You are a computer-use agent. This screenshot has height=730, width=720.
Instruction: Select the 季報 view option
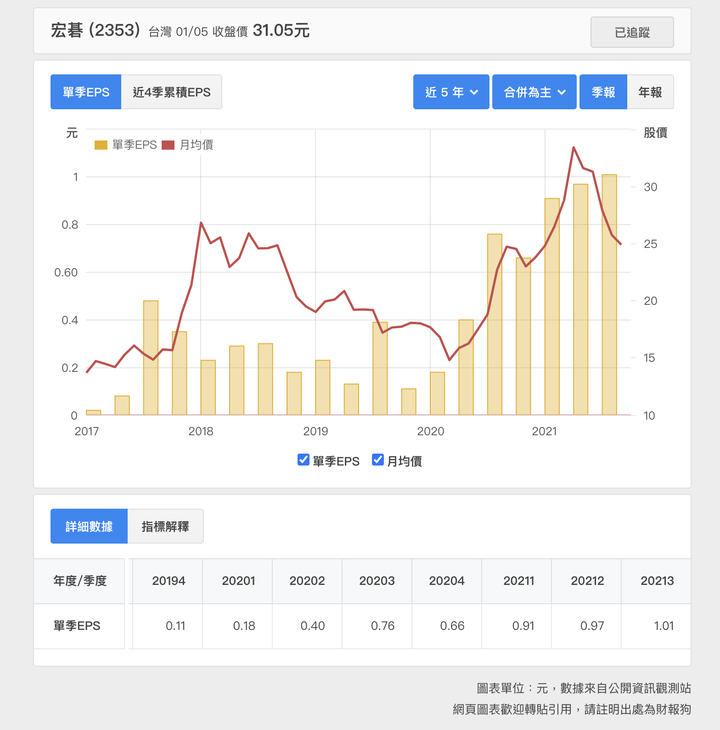coord(603,92)
